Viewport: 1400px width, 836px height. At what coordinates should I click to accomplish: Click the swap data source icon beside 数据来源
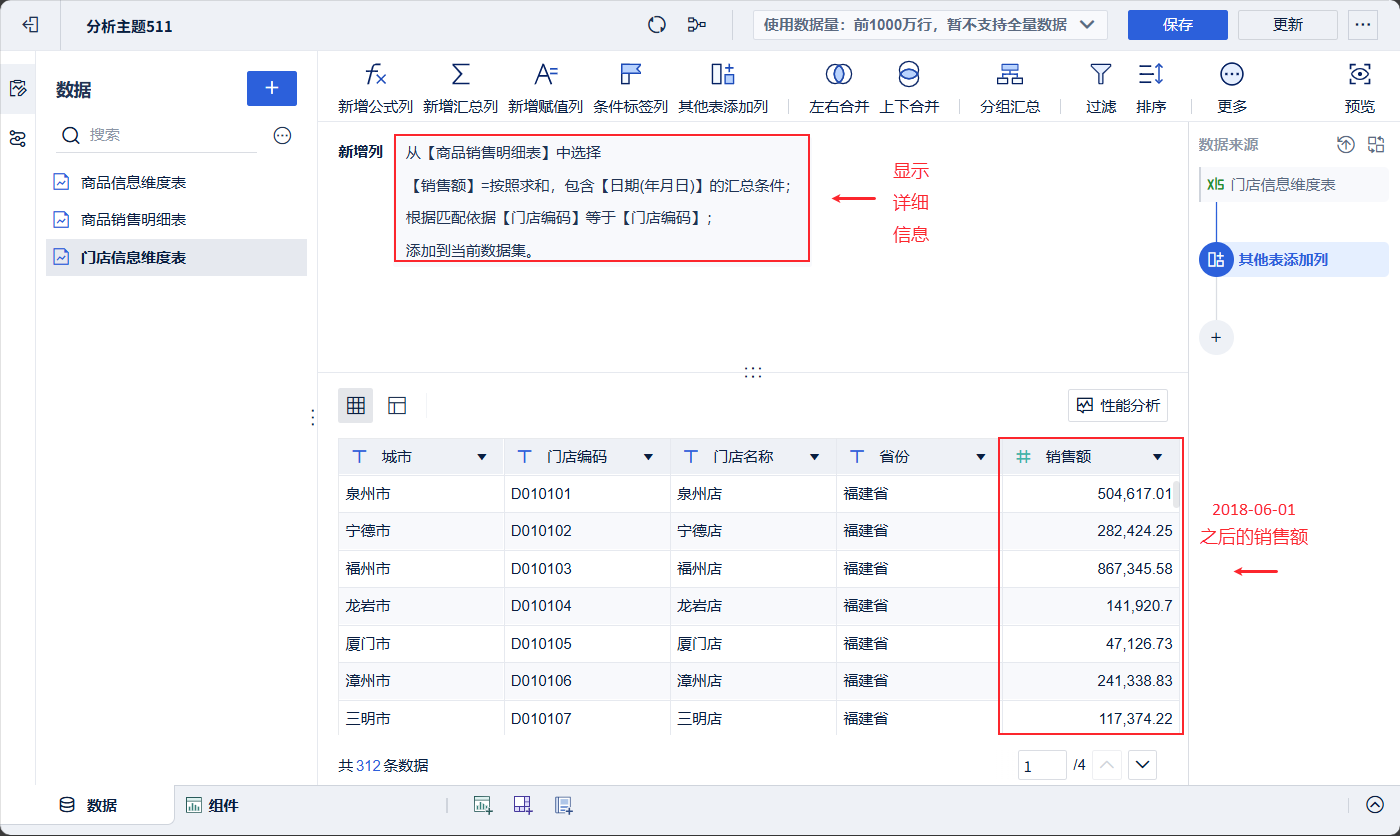[1376, 145]
